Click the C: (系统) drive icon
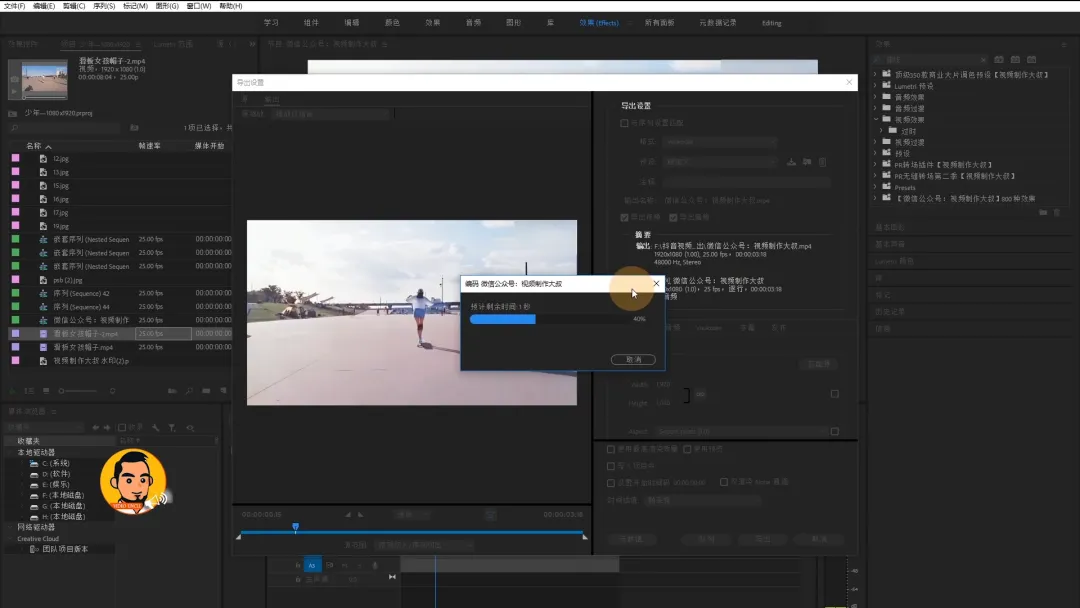The image size is (1080, 608). [x=33, y=464]
